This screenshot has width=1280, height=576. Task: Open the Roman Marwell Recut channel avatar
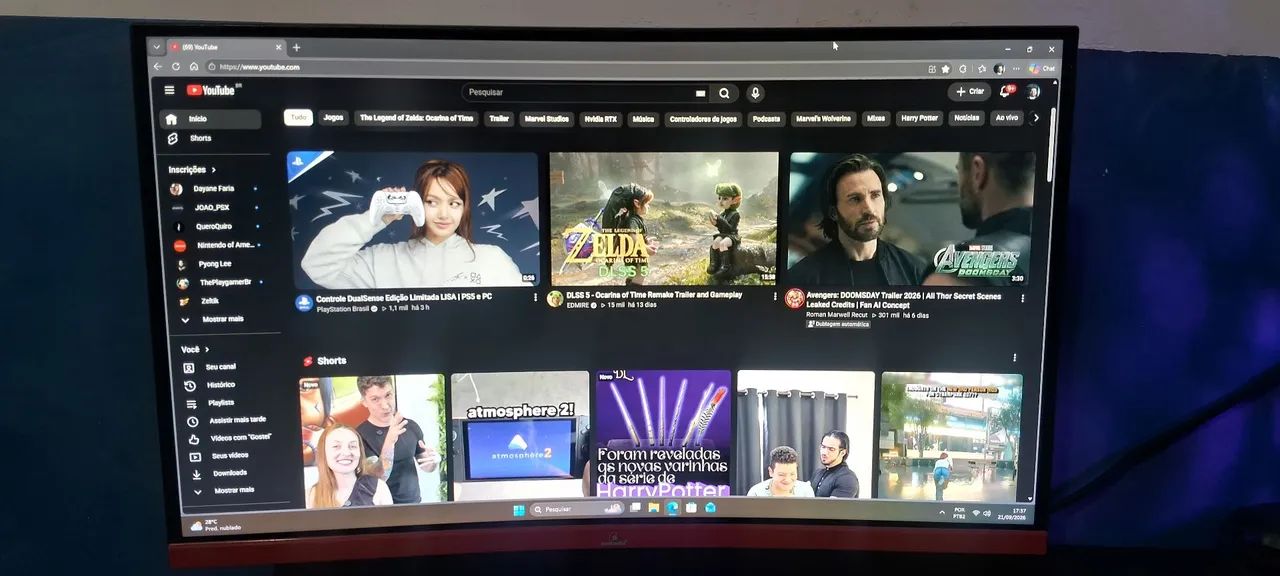(795, 299)
